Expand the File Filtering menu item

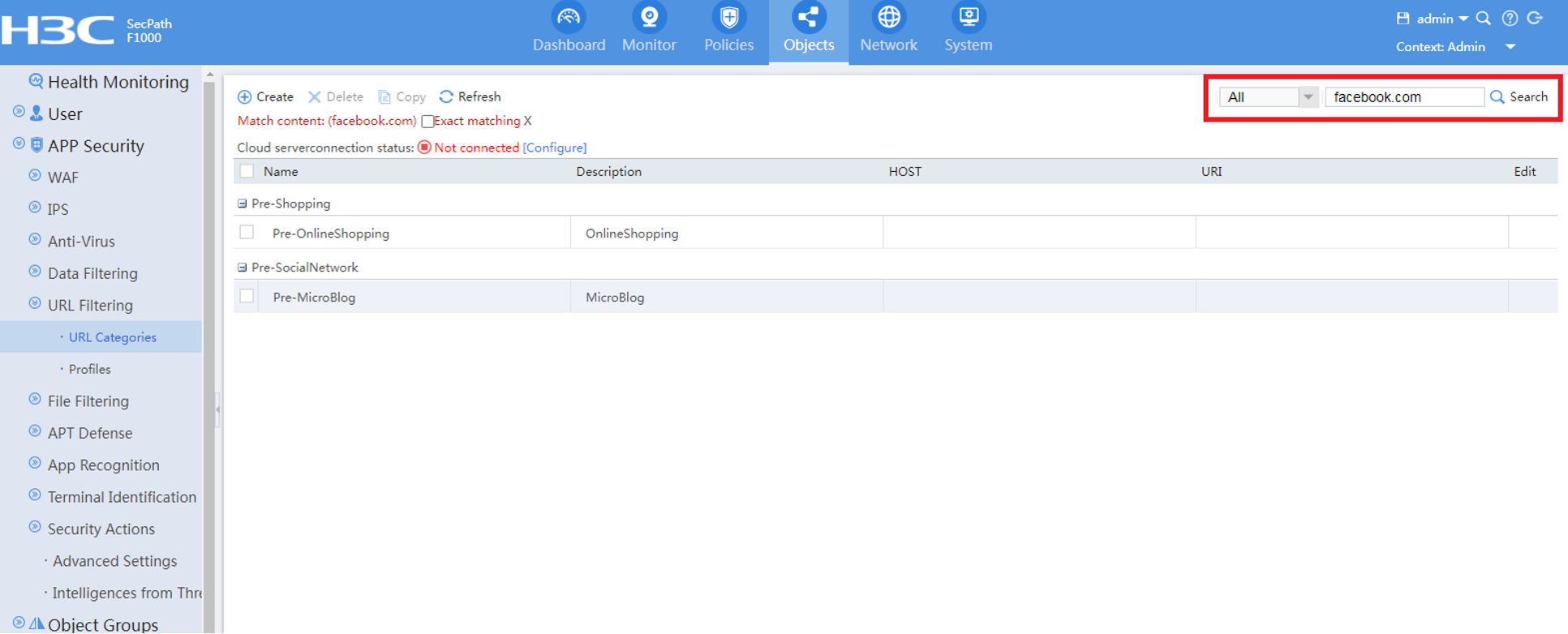coord(35,400)
